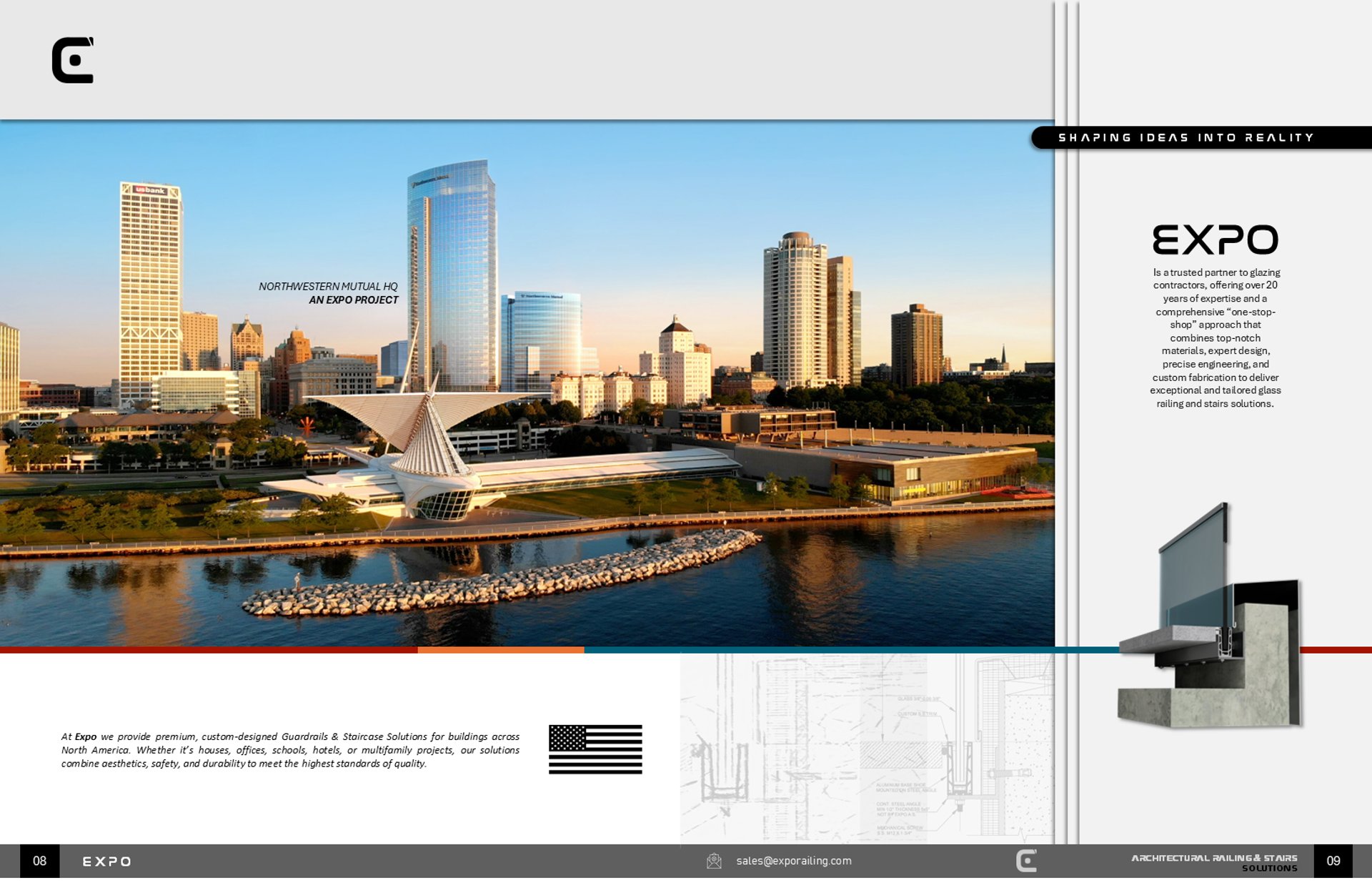Click Northwestern Mutual HQ caption text
The height and width of the screenshot is (888, 1372).
point(328,286)
